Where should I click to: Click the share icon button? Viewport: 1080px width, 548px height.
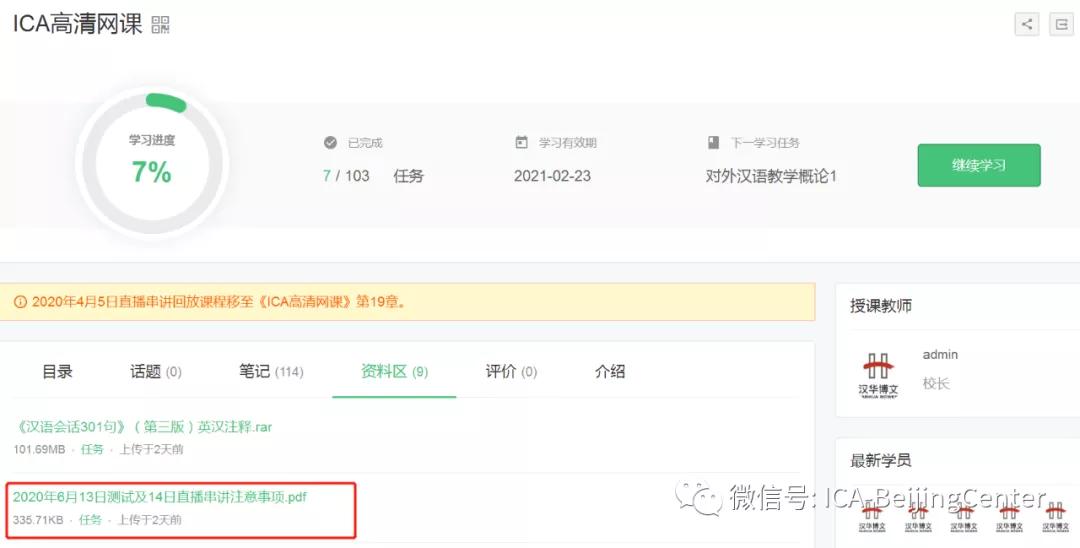(1026, 24)
